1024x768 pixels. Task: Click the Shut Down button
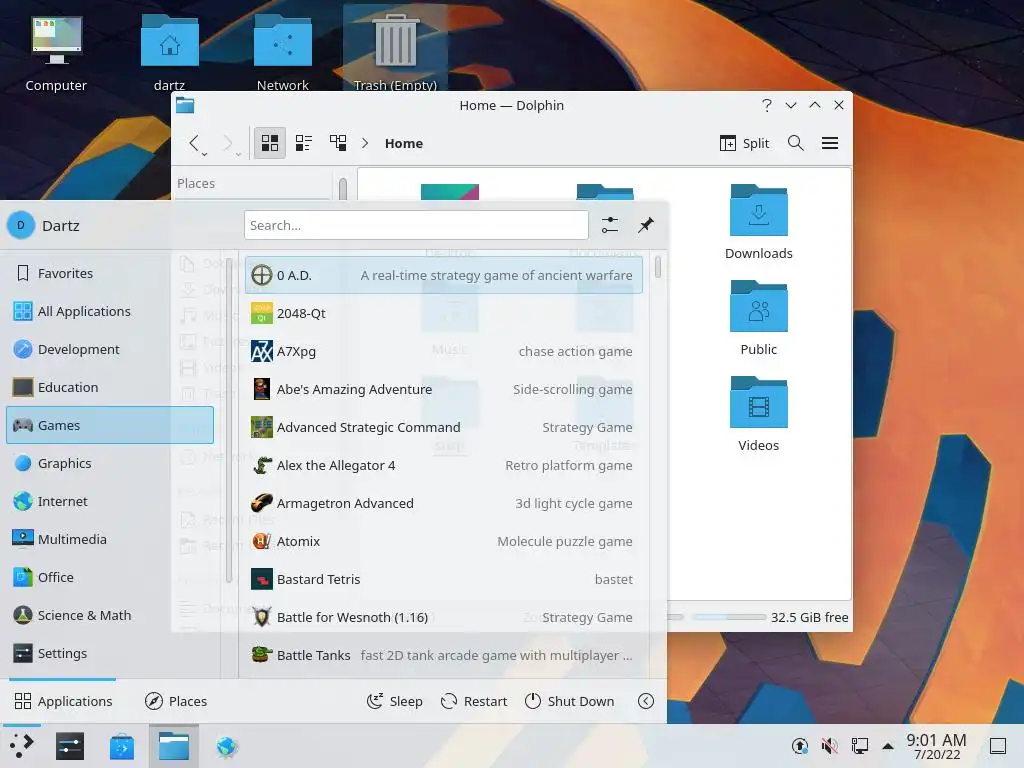pos(569,701)
